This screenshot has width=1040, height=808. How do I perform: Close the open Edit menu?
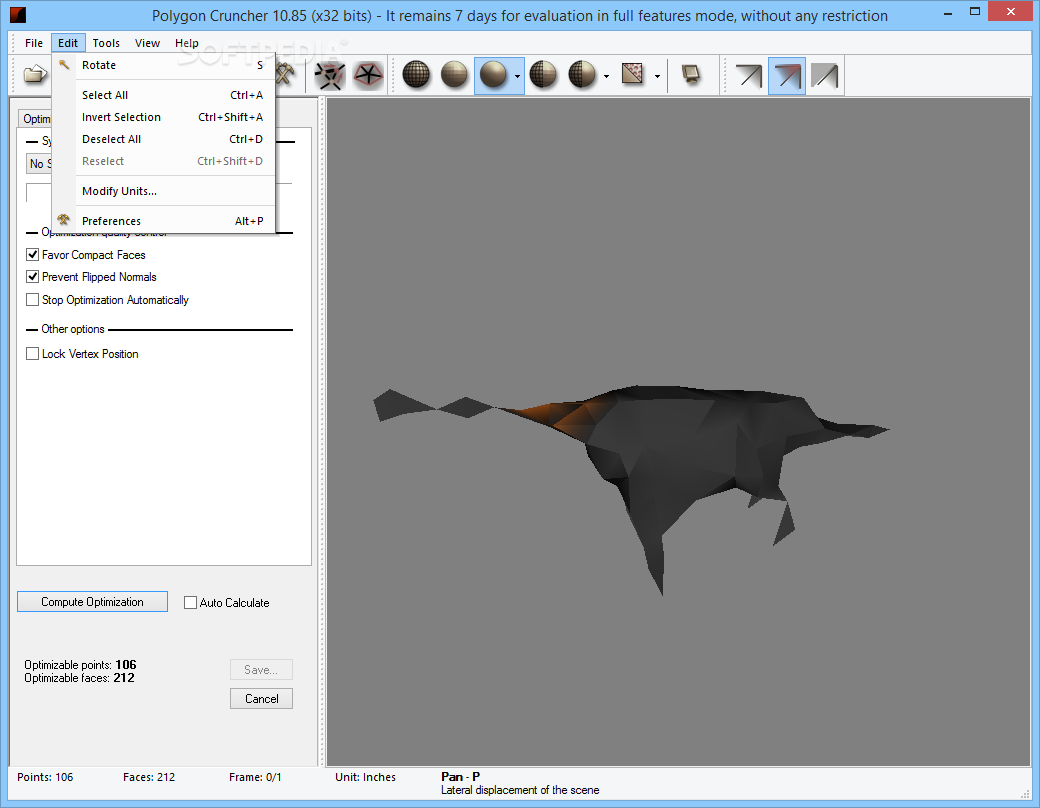click(x=68, y=42)
